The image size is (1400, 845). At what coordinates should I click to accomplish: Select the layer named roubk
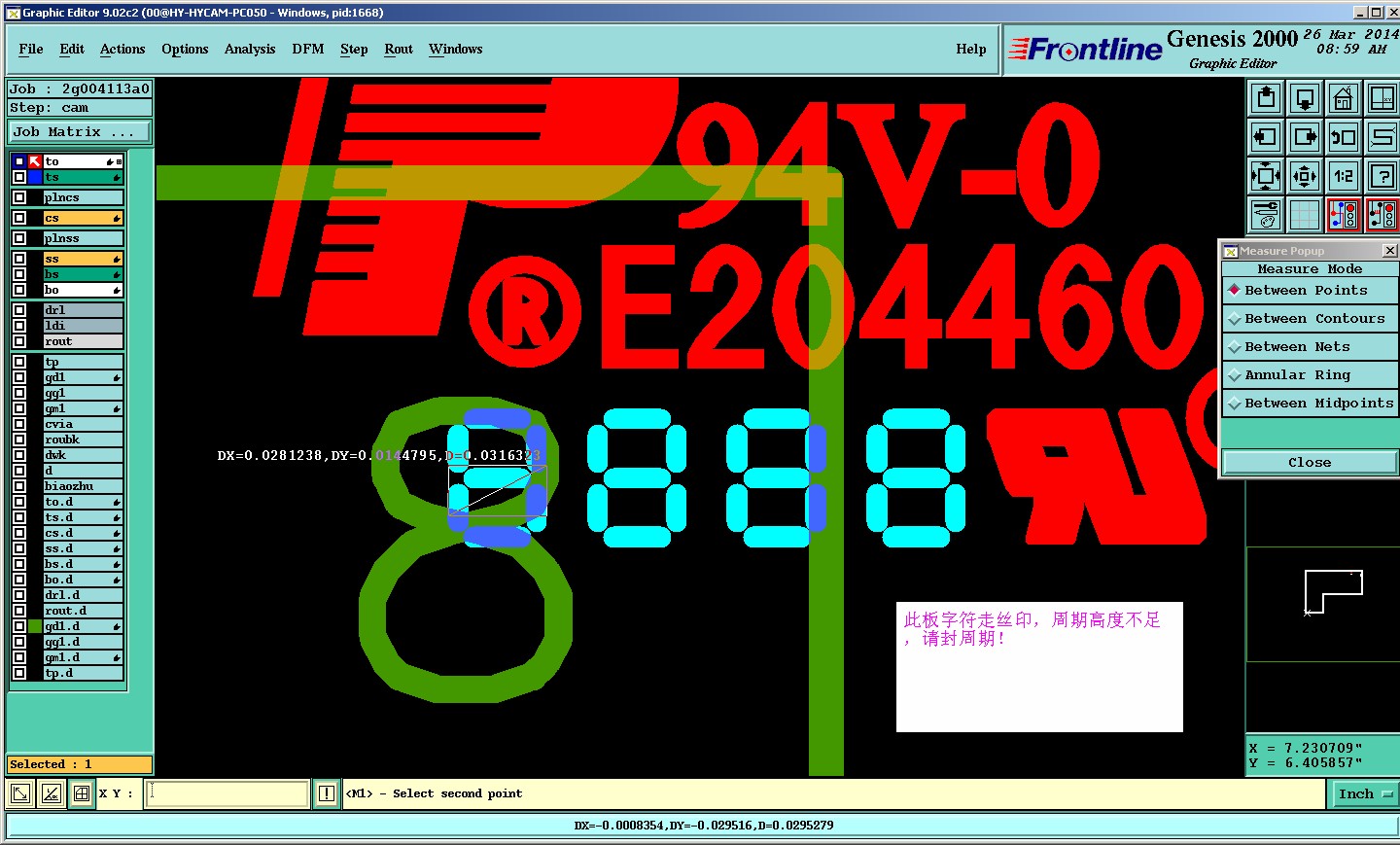(x=84, y=440)
